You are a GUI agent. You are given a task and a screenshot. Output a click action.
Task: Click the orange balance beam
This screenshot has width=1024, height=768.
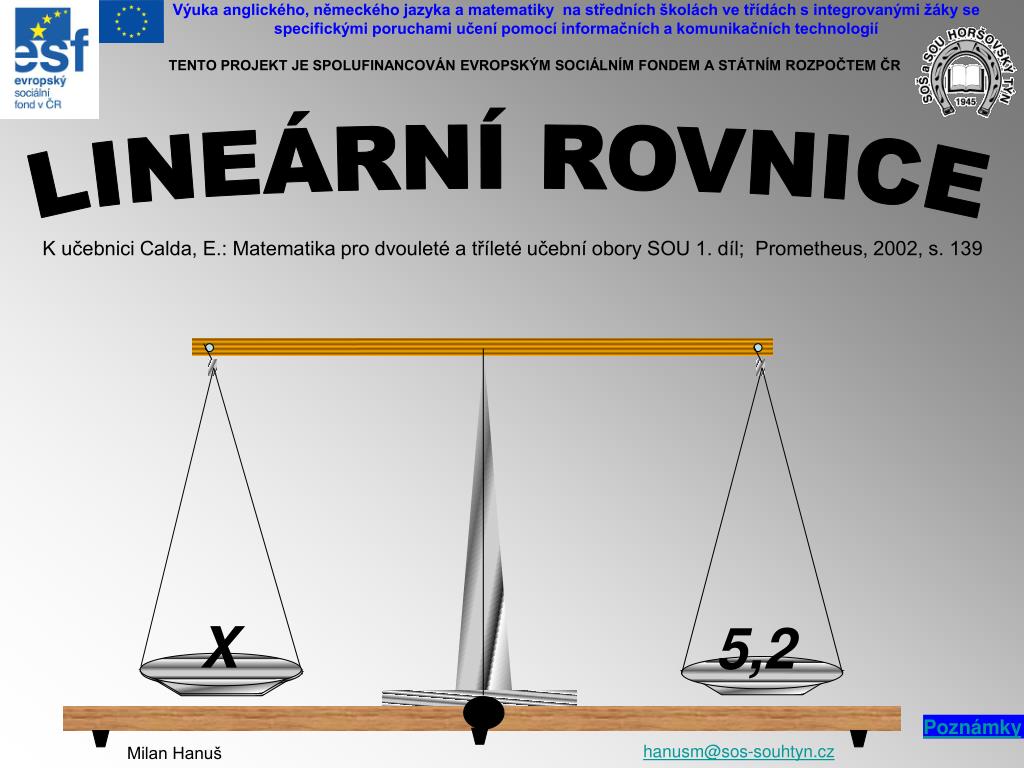pyautogui.click(x=482, y=347)
